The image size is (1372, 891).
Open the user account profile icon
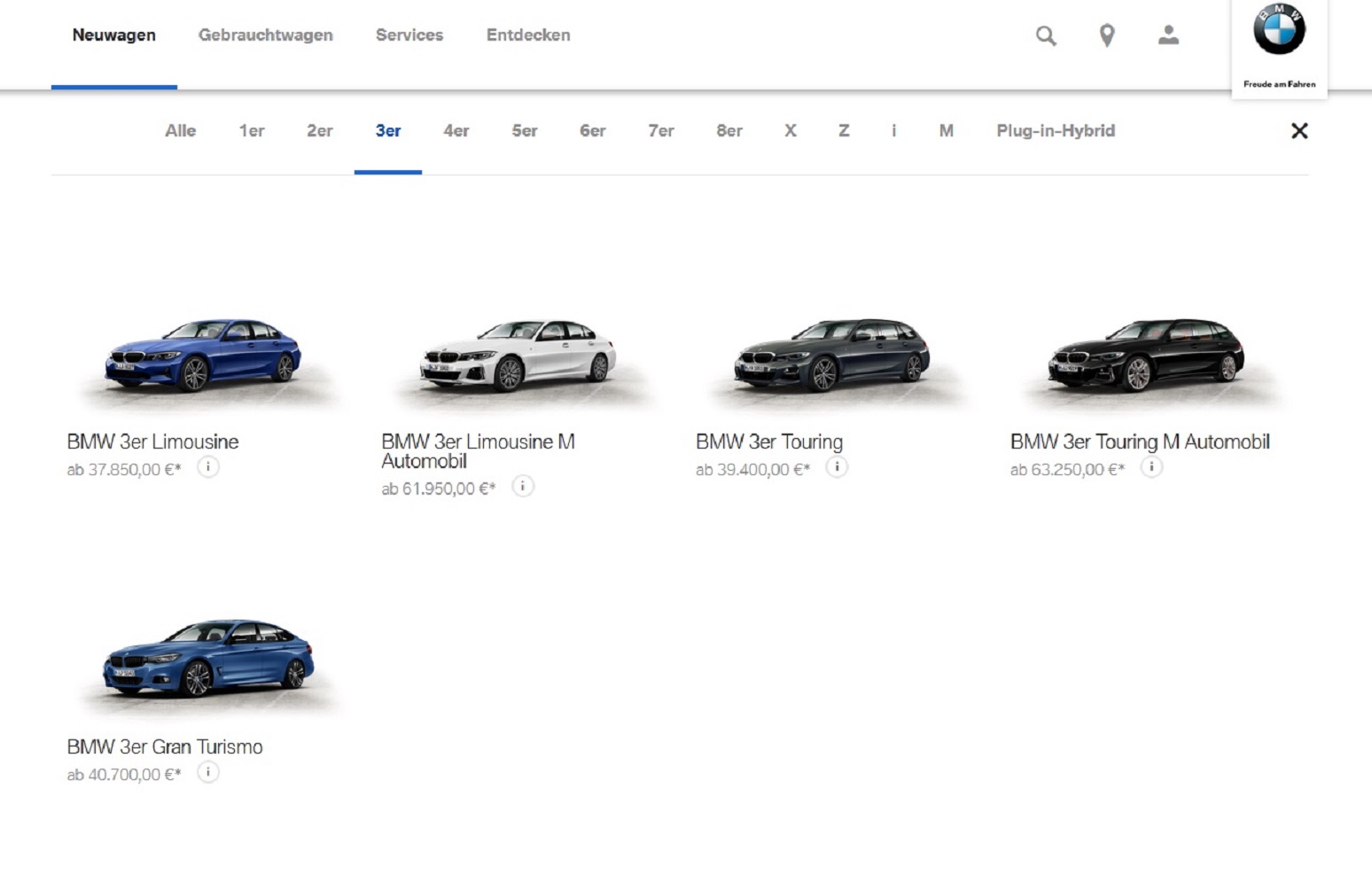click(x=1168, y=35)
